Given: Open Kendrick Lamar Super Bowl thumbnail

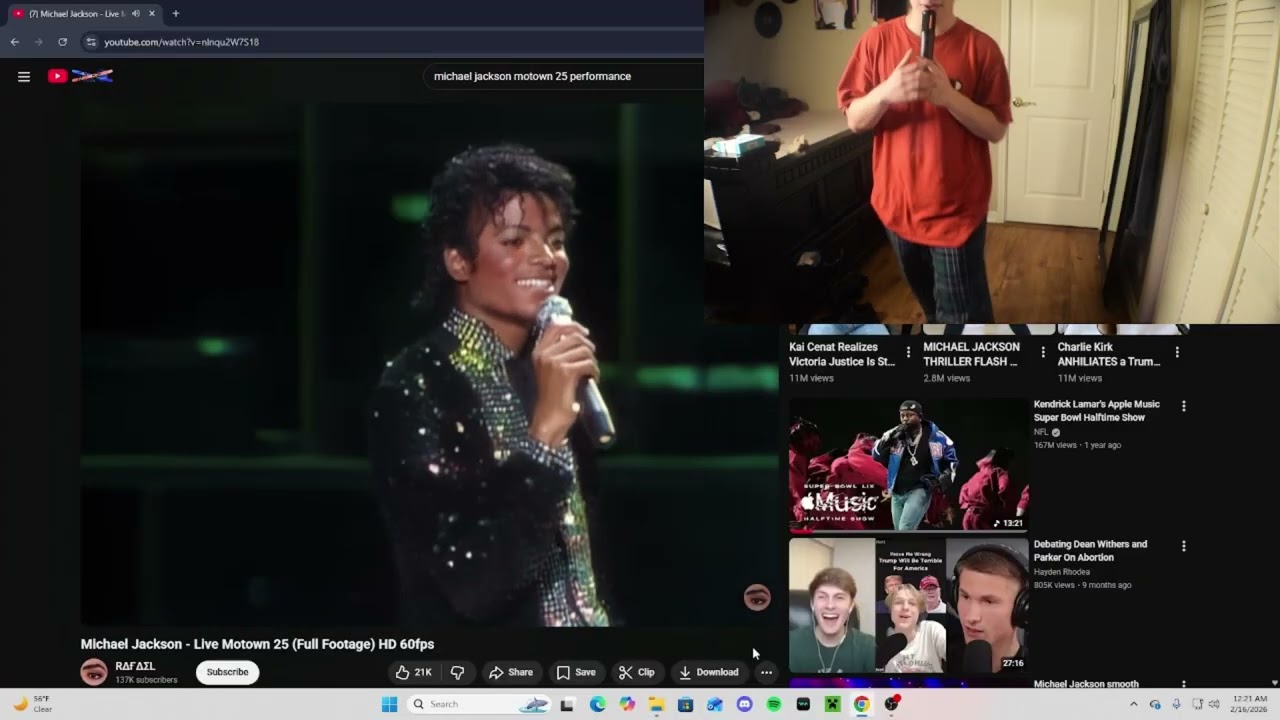Looking at the screenshot, I should tap(908, 465).
